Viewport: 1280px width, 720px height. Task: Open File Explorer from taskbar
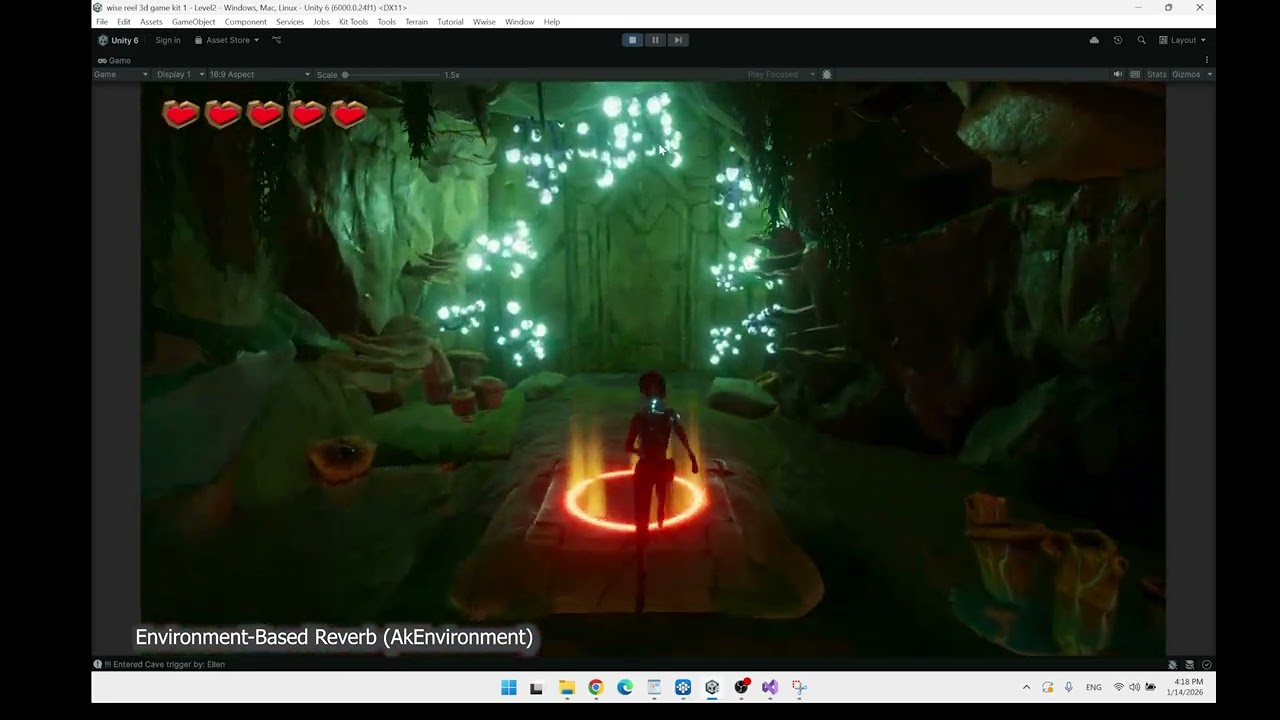point(567,687)
